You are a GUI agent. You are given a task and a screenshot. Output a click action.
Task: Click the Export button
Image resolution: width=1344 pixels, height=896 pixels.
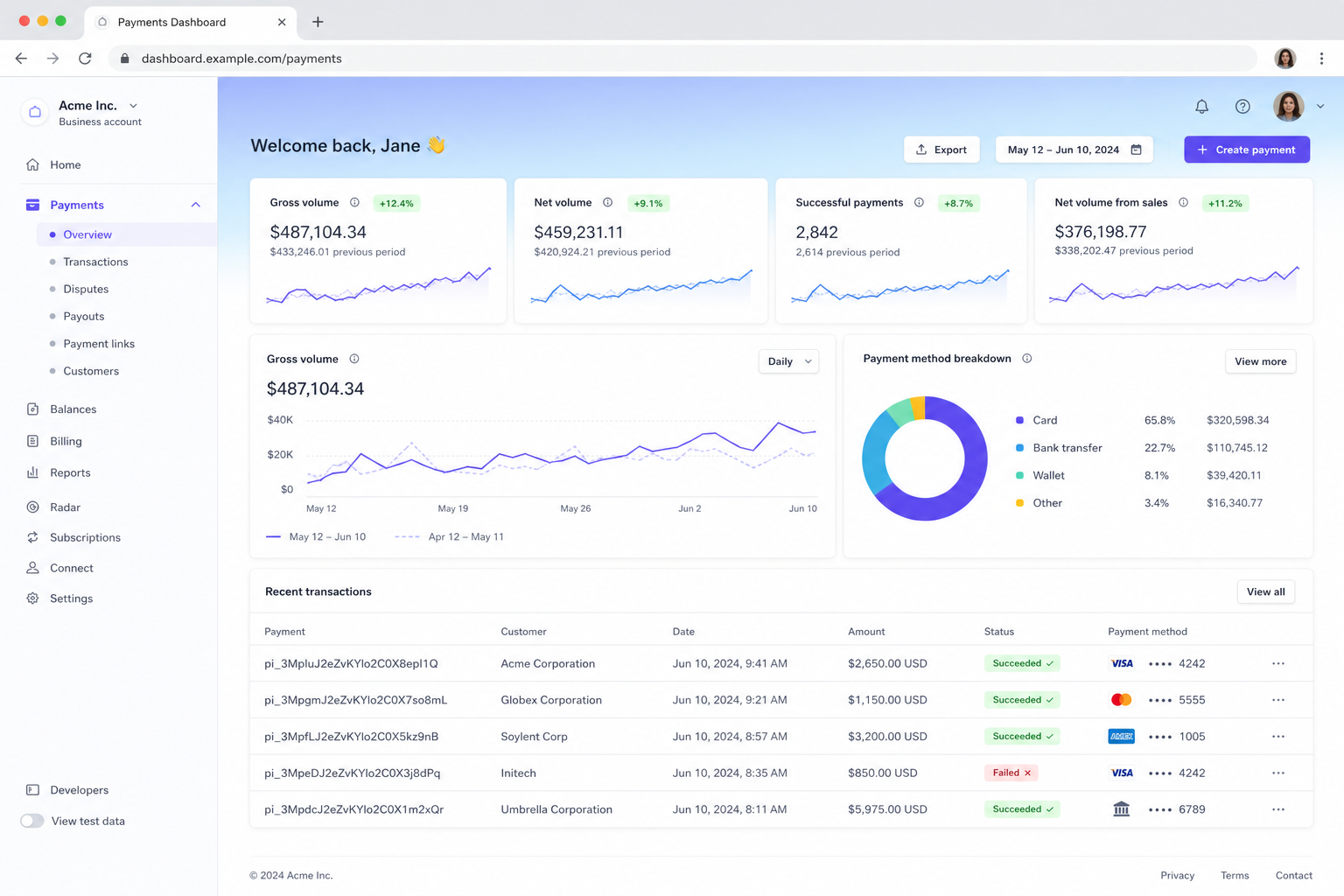(x=941, y=150)
